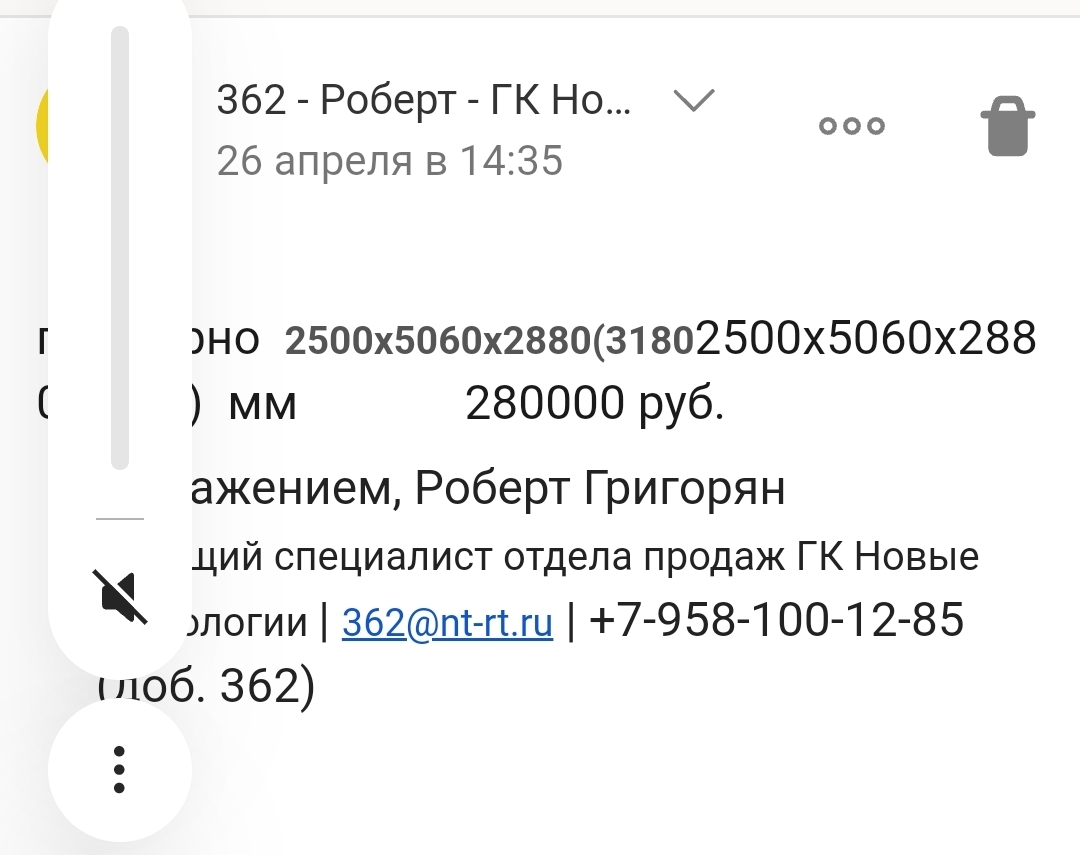This screenshot has width=1080, height=855.
Task: Click the price "280000 руб."
Action: click(594, 405)
